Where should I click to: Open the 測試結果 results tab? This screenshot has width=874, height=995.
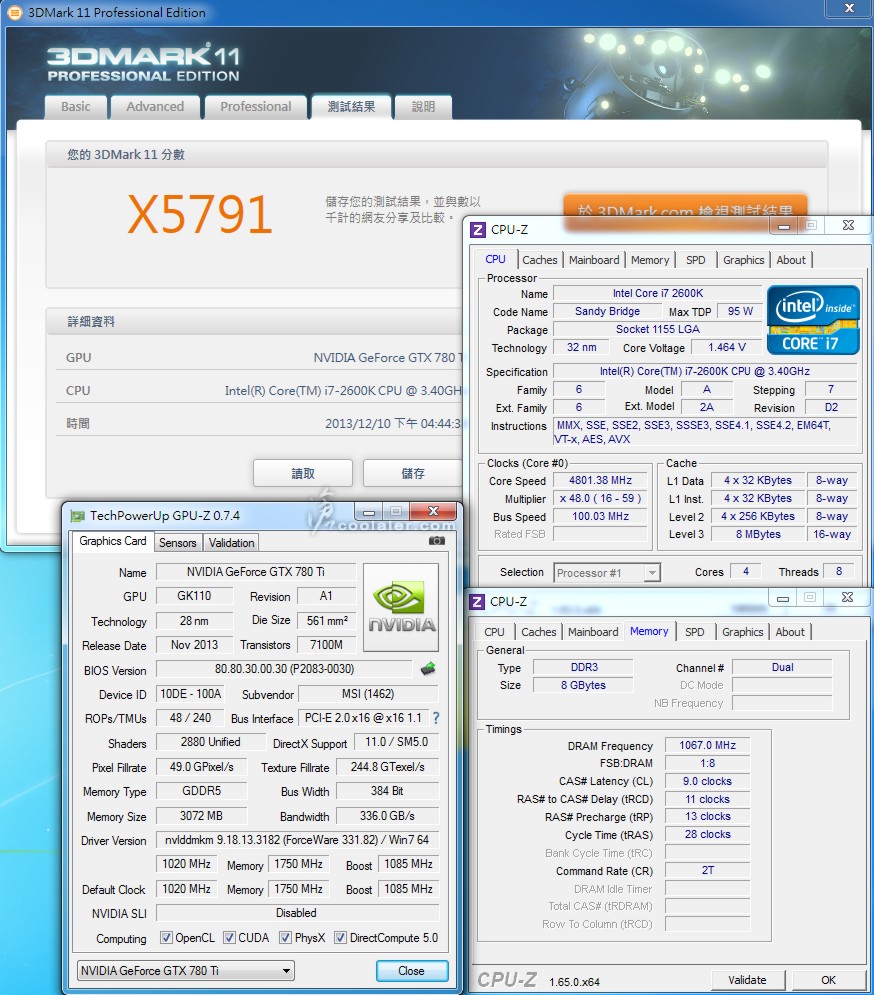tap(351, 107)
